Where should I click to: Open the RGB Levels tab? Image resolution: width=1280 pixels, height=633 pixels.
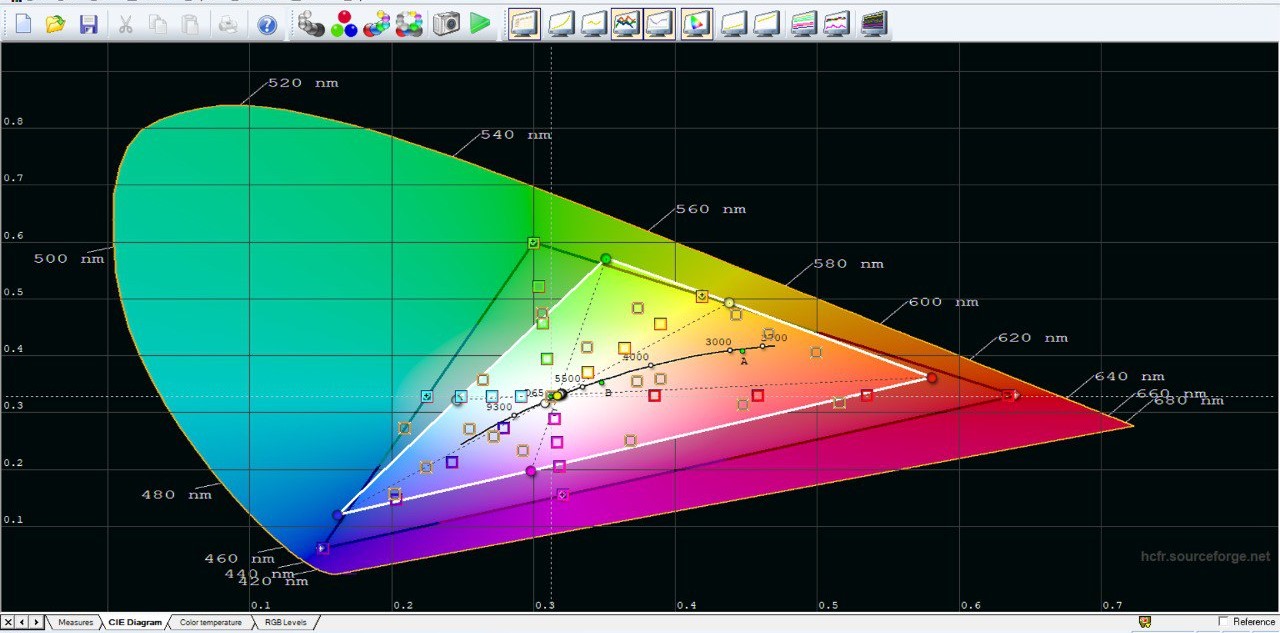(285, 622)
